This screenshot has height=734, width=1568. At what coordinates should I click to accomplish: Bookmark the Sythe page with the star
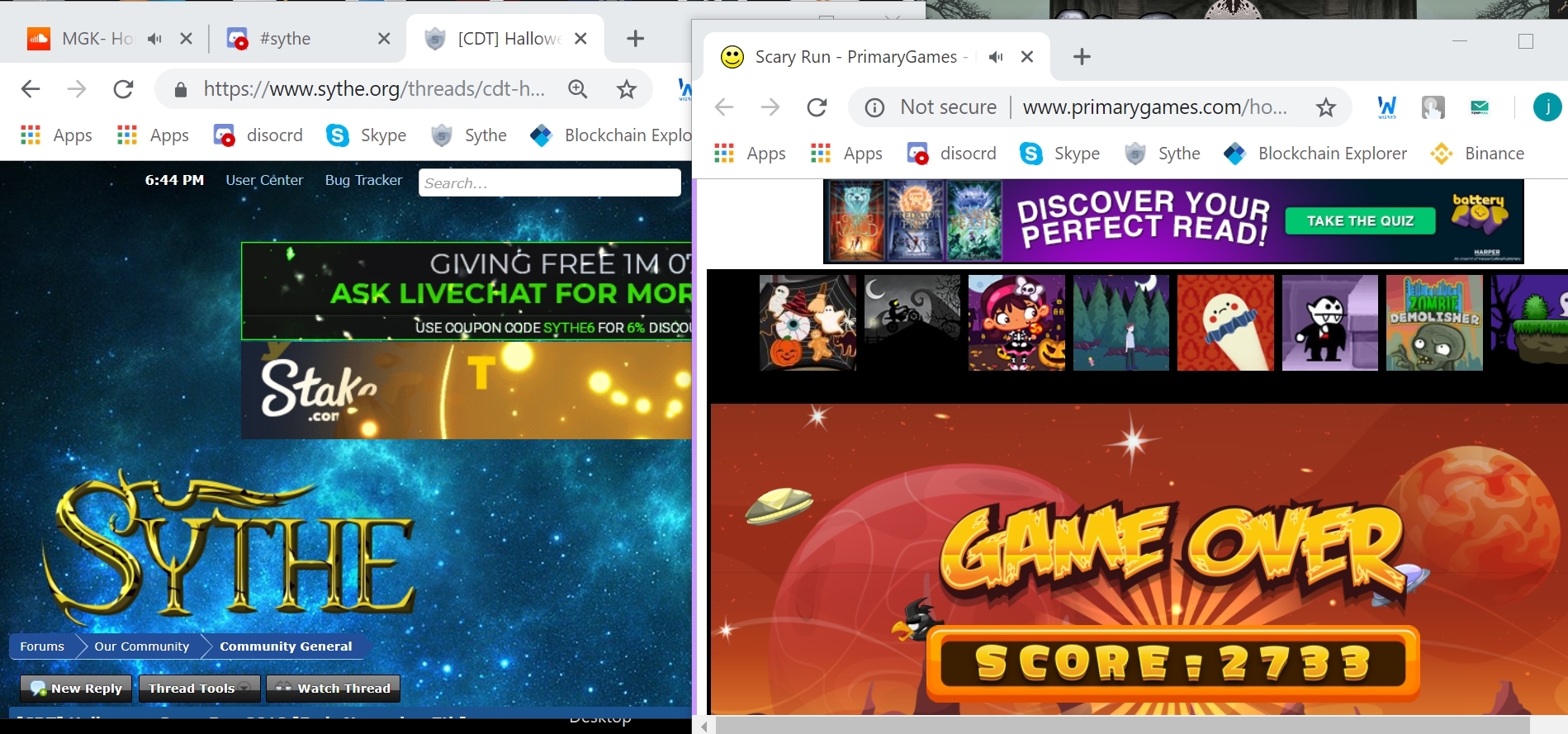point(627,89)
